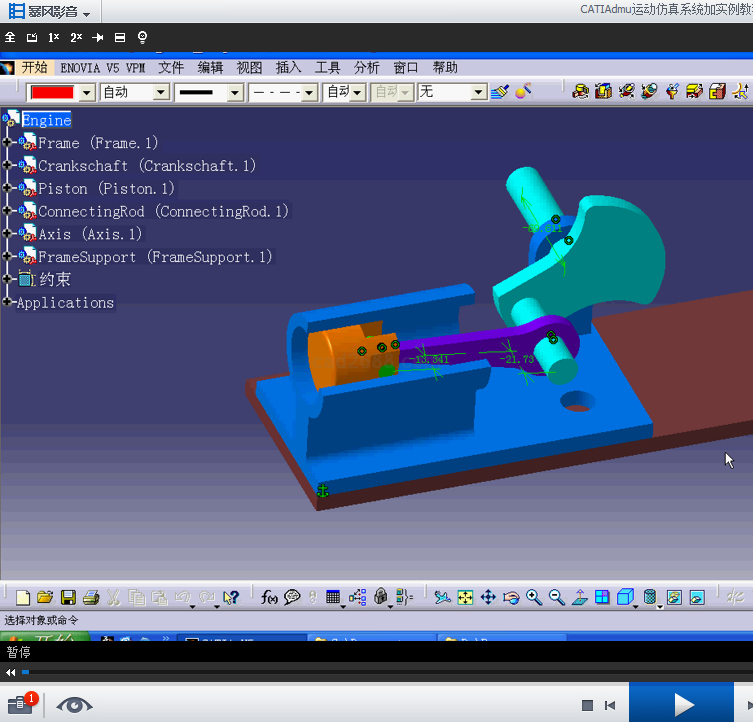
Task: Click the Save icon in bottom toolbar
Action: [x=68, y=598]
